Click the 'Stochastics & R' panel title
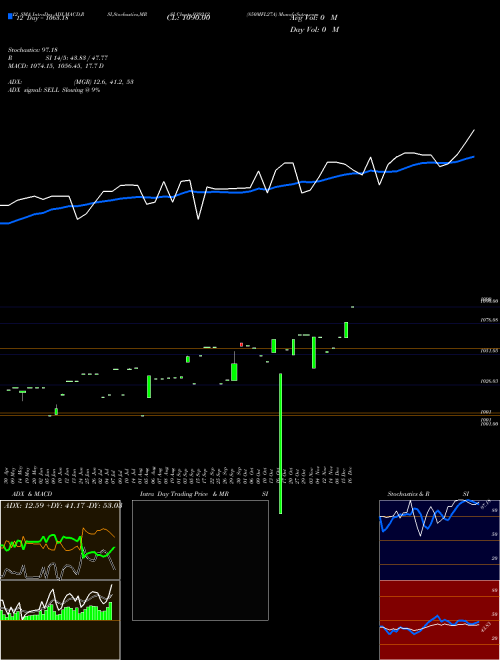The height and width of the screenshot is (660, 500). 409,494
